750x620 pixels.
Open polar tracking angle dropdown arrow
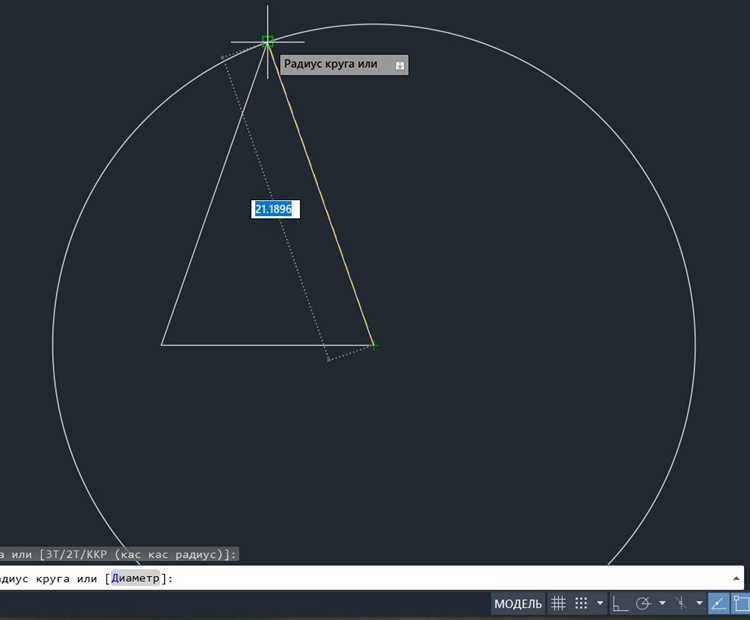coord(662,604)
